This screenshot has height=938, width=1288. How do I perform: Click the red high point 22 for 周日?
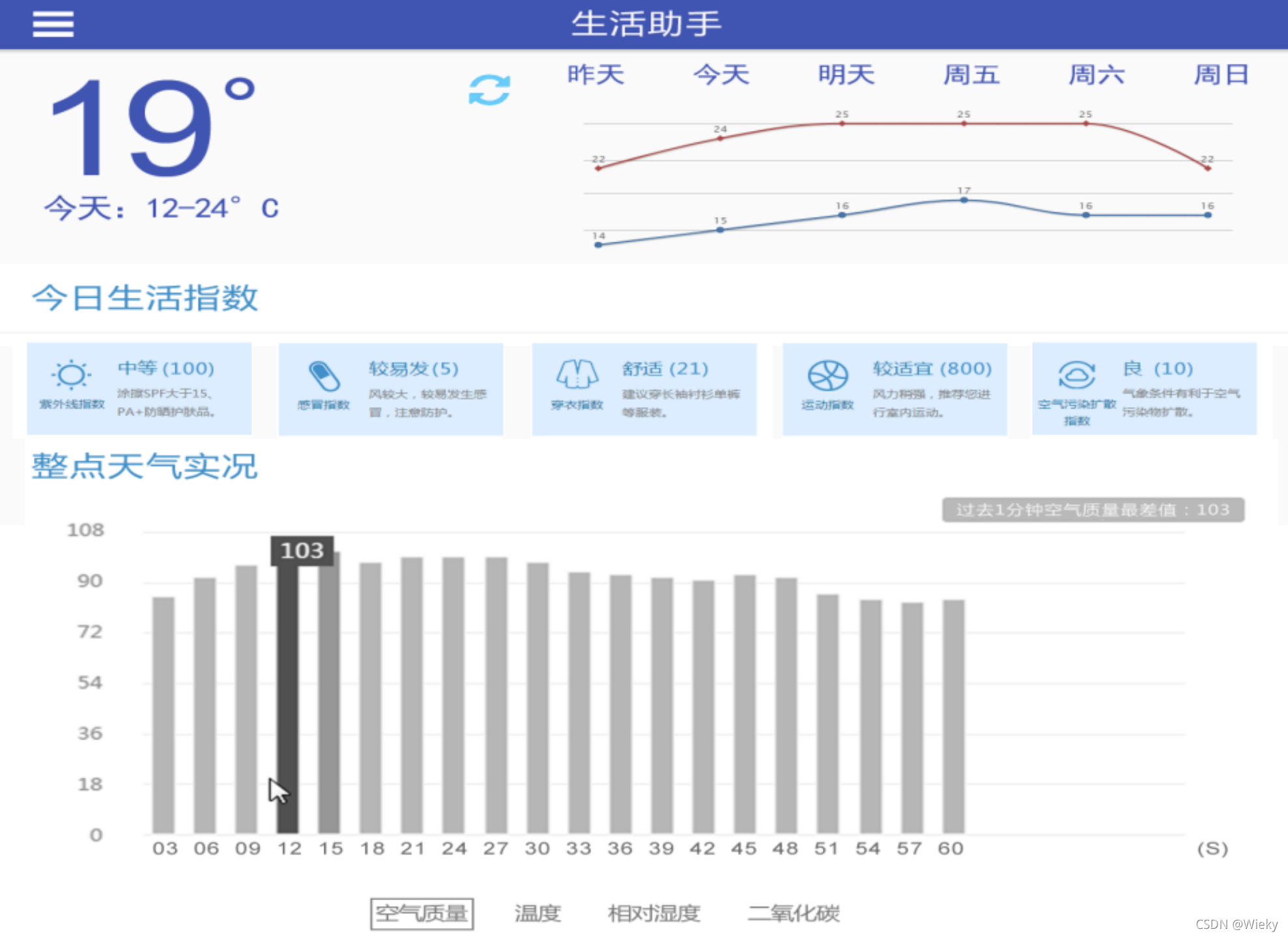[1207, 168]
